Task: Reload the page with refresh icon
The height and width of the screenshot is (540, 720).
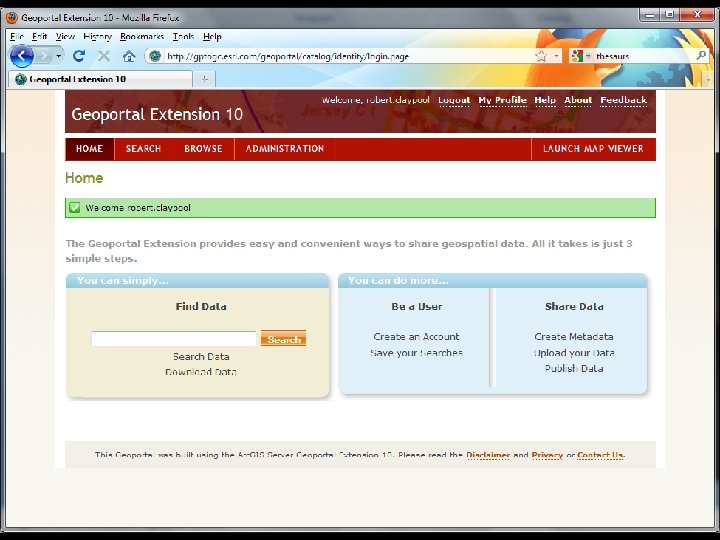Action: tap(79, 56)
